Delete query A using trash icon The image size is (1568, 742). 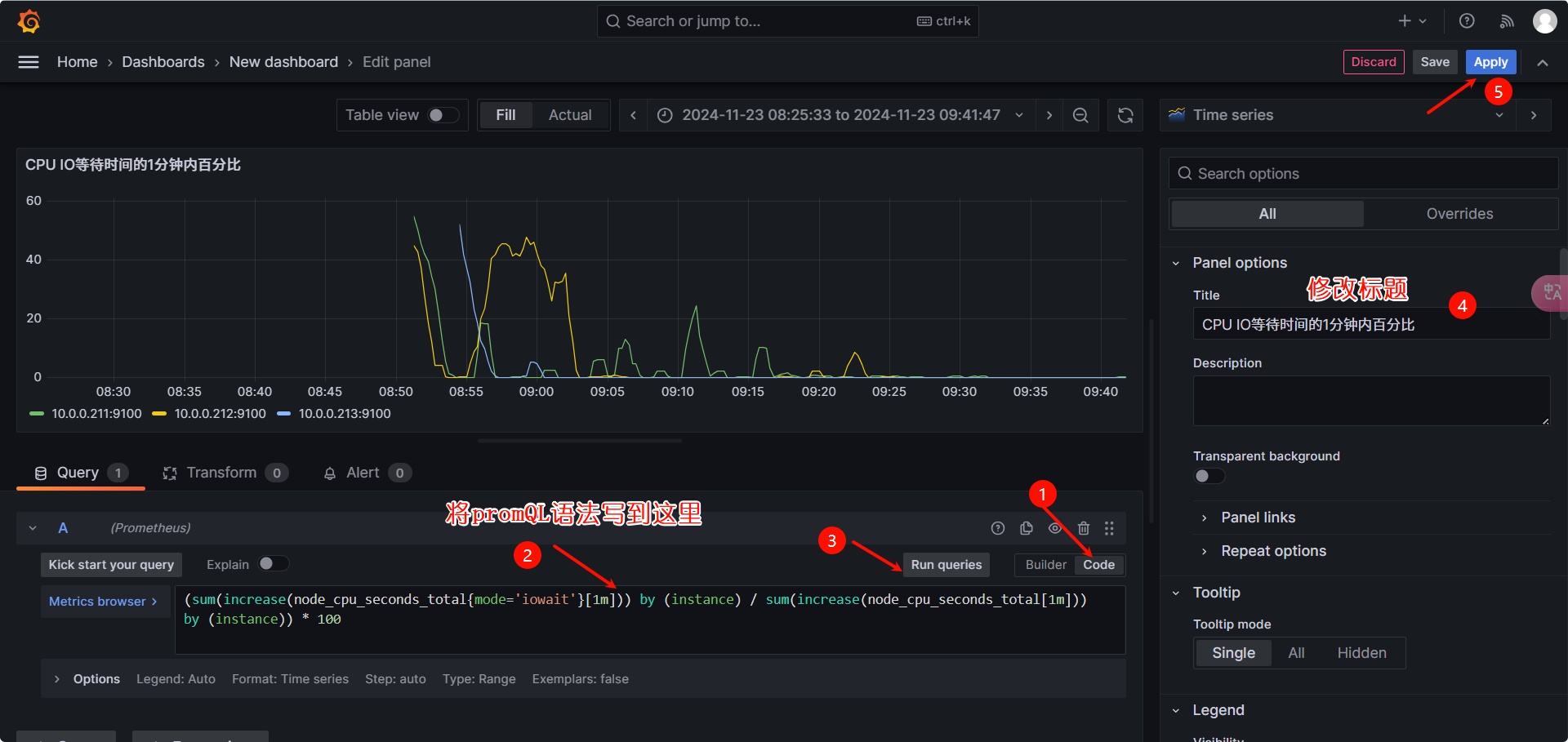pyautogui.click(x=1084, y=528)
